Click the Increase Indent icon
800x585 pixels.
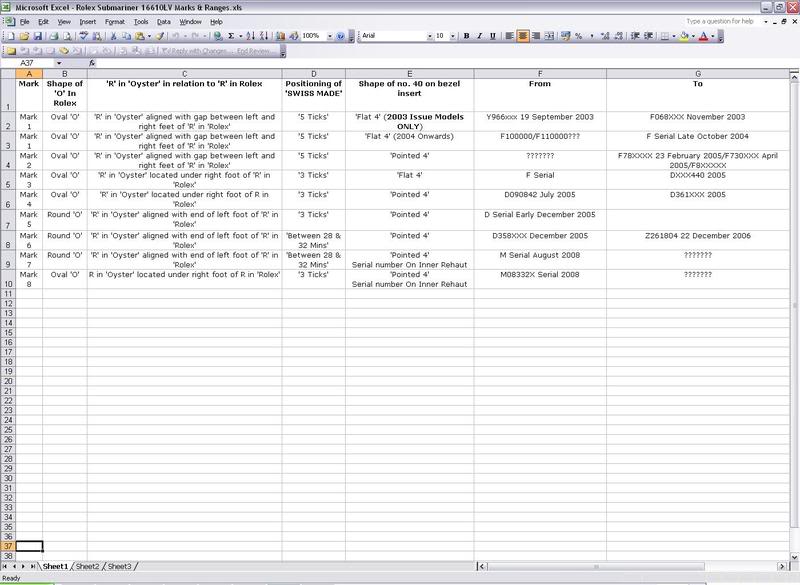tap(648, 36)
